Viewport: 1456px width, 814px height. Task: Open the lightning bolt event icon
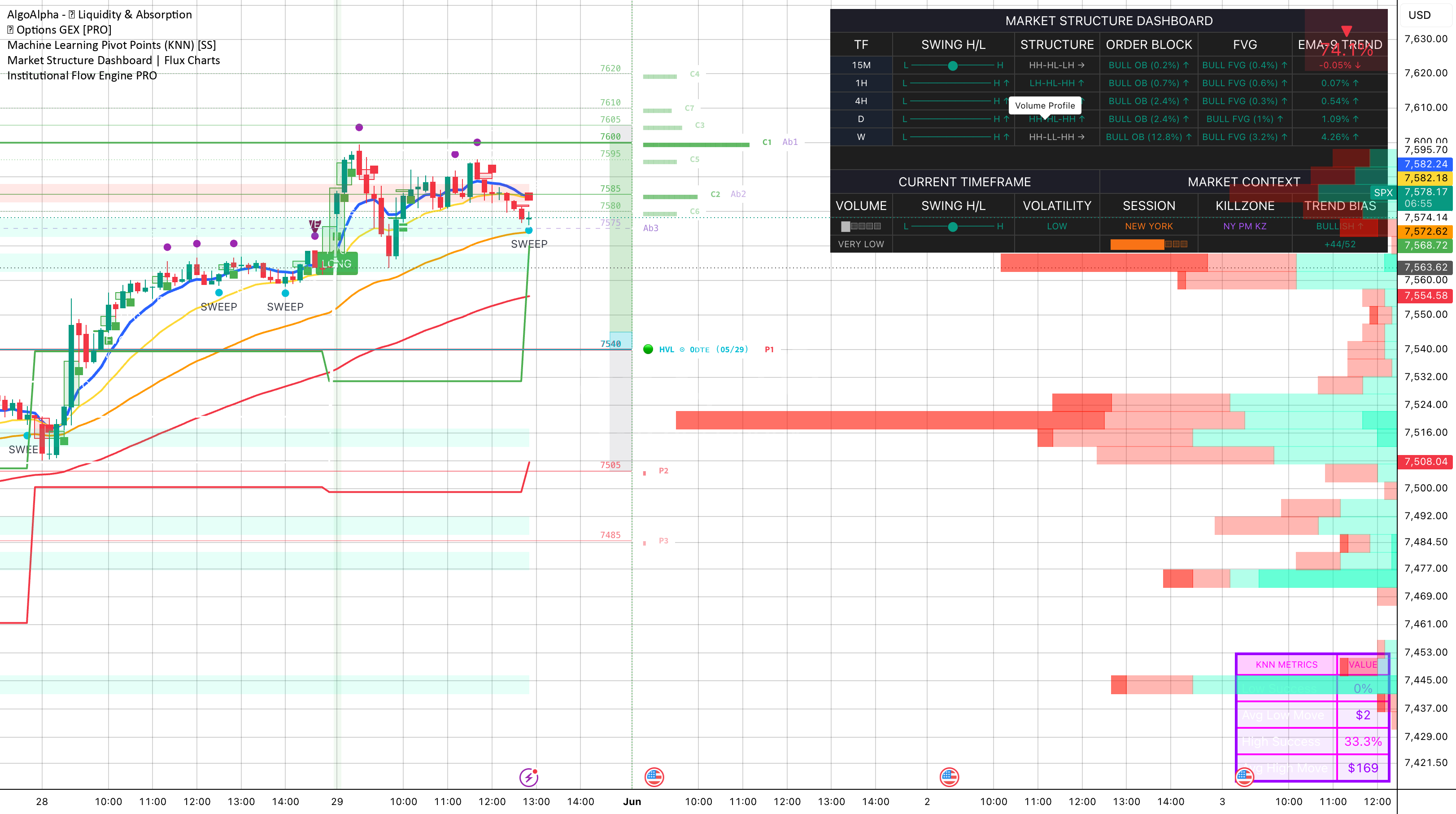tap(528, 777)
